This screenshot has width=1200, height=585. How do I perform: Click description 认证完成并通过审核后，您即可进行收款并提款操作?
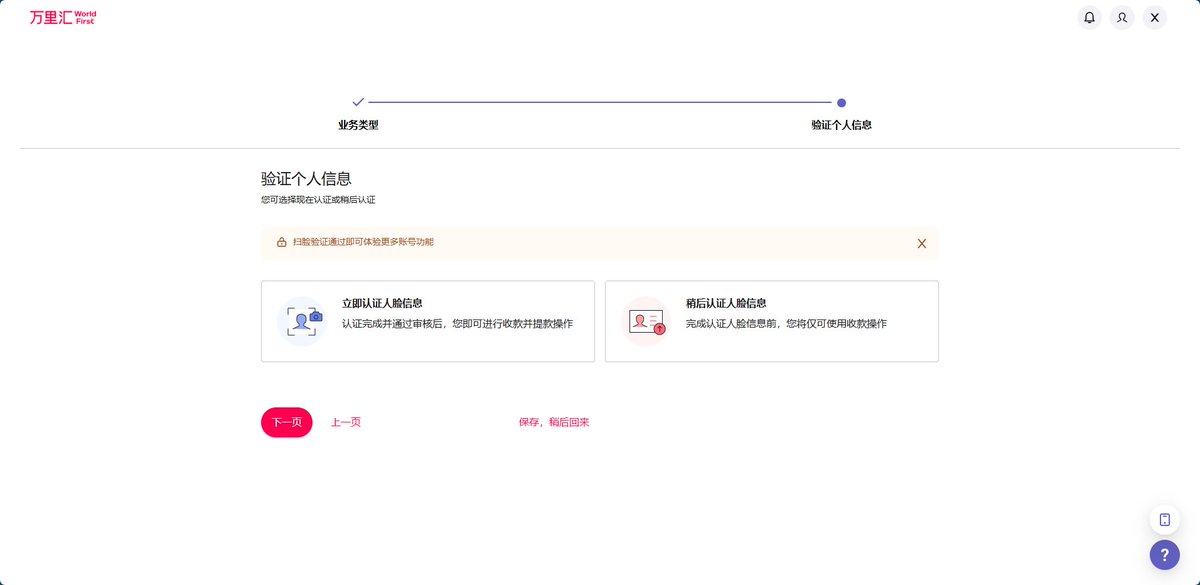pyautogui.click(x=457, y=324)
